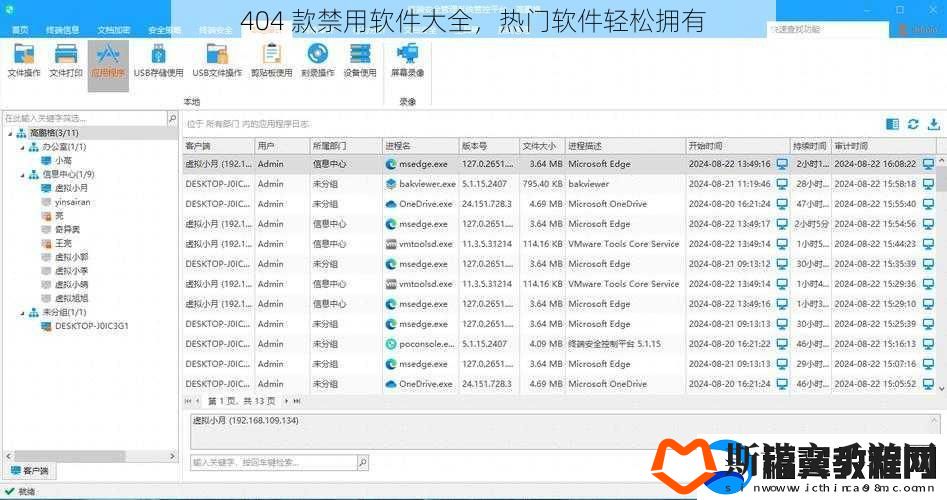Click the quick function search box at top right
The width and height of the screenshot is (947, 500).
[x=828, y=29]
